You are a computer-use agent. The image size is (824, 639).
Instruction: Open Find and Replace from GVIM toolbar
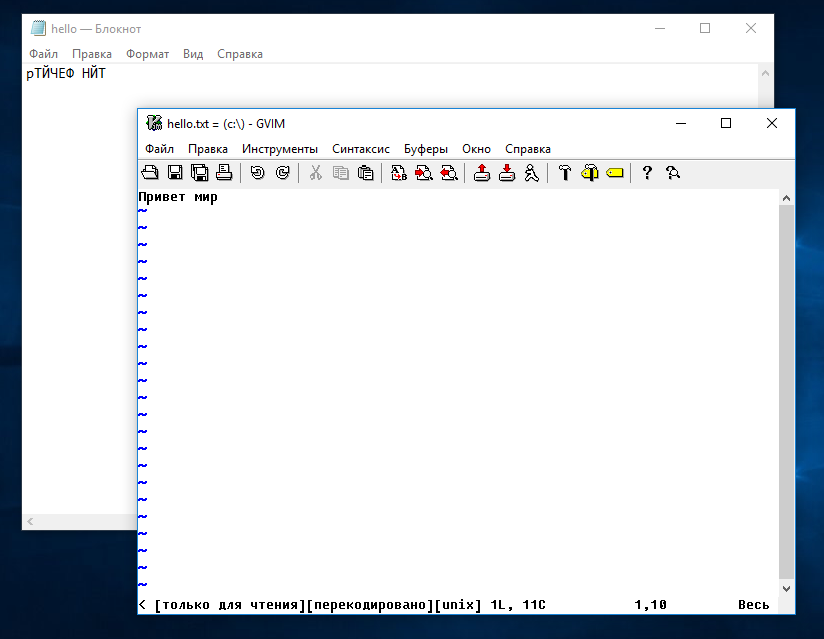click(x=399, y=172)
